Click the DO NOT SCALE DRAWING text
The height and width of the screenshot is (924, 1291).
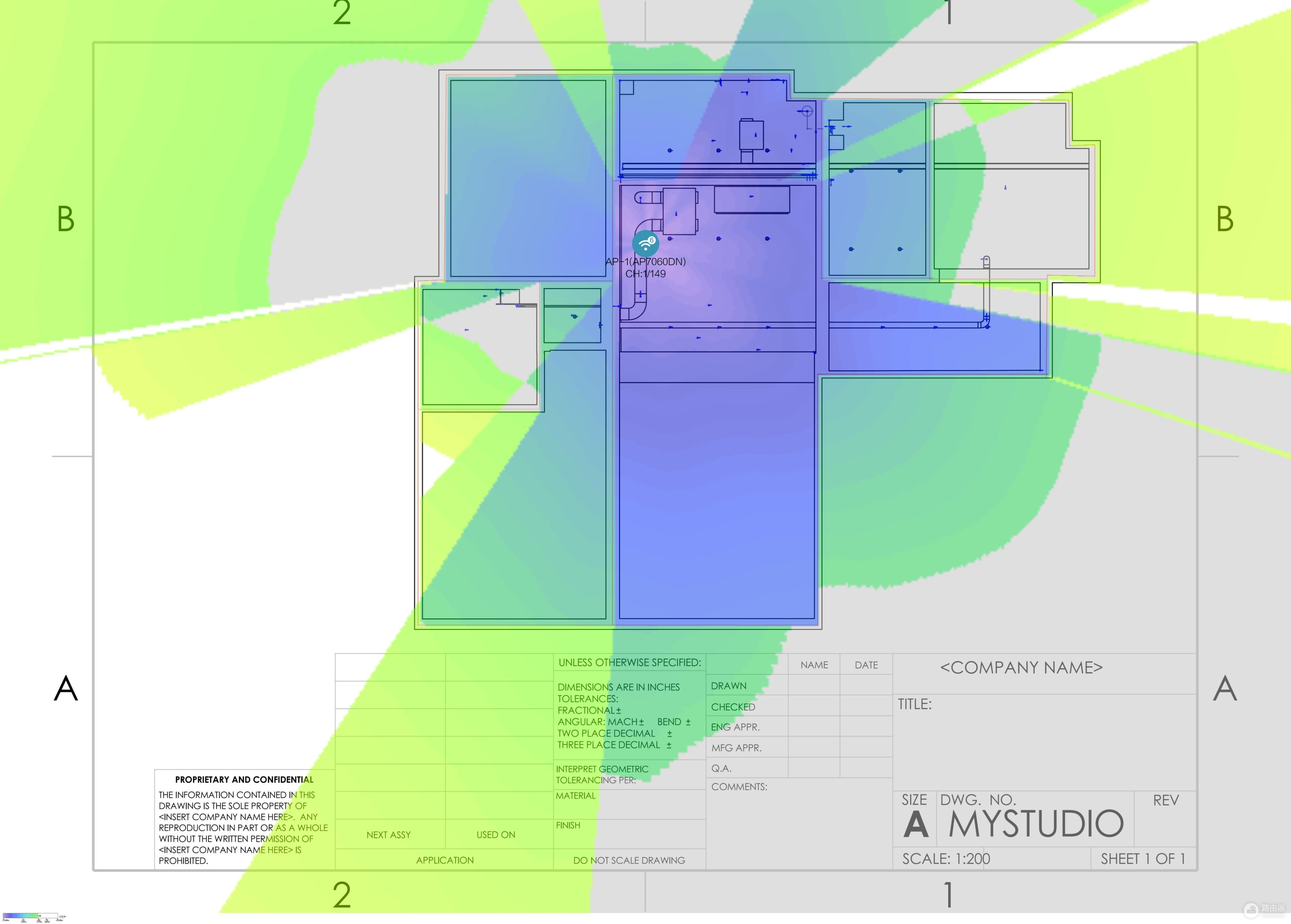(x=629, y=860)
